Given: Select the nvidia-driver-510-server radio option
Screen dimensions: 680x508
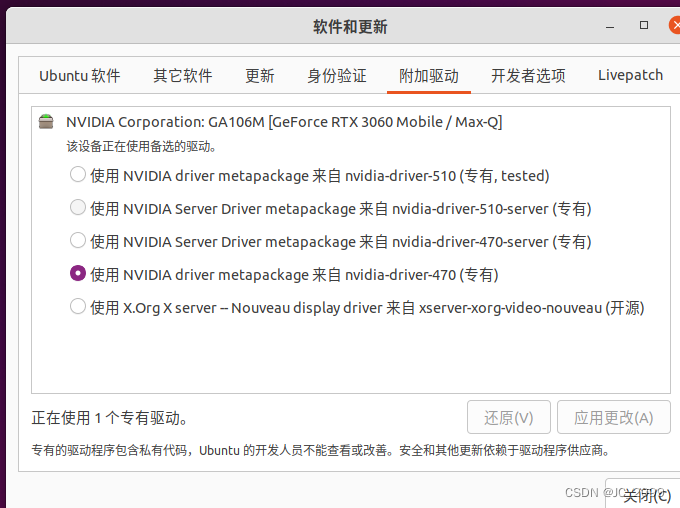Looking at the screenshot, I should click(78, 208).
